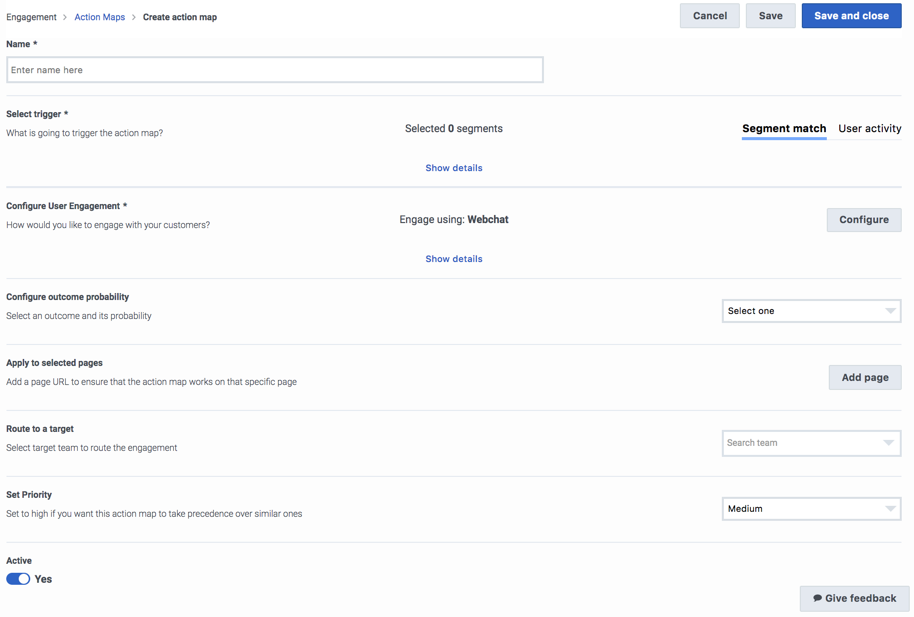Show details under Engage using Webchat
The image size is (914, 617).
click(454, 259)
